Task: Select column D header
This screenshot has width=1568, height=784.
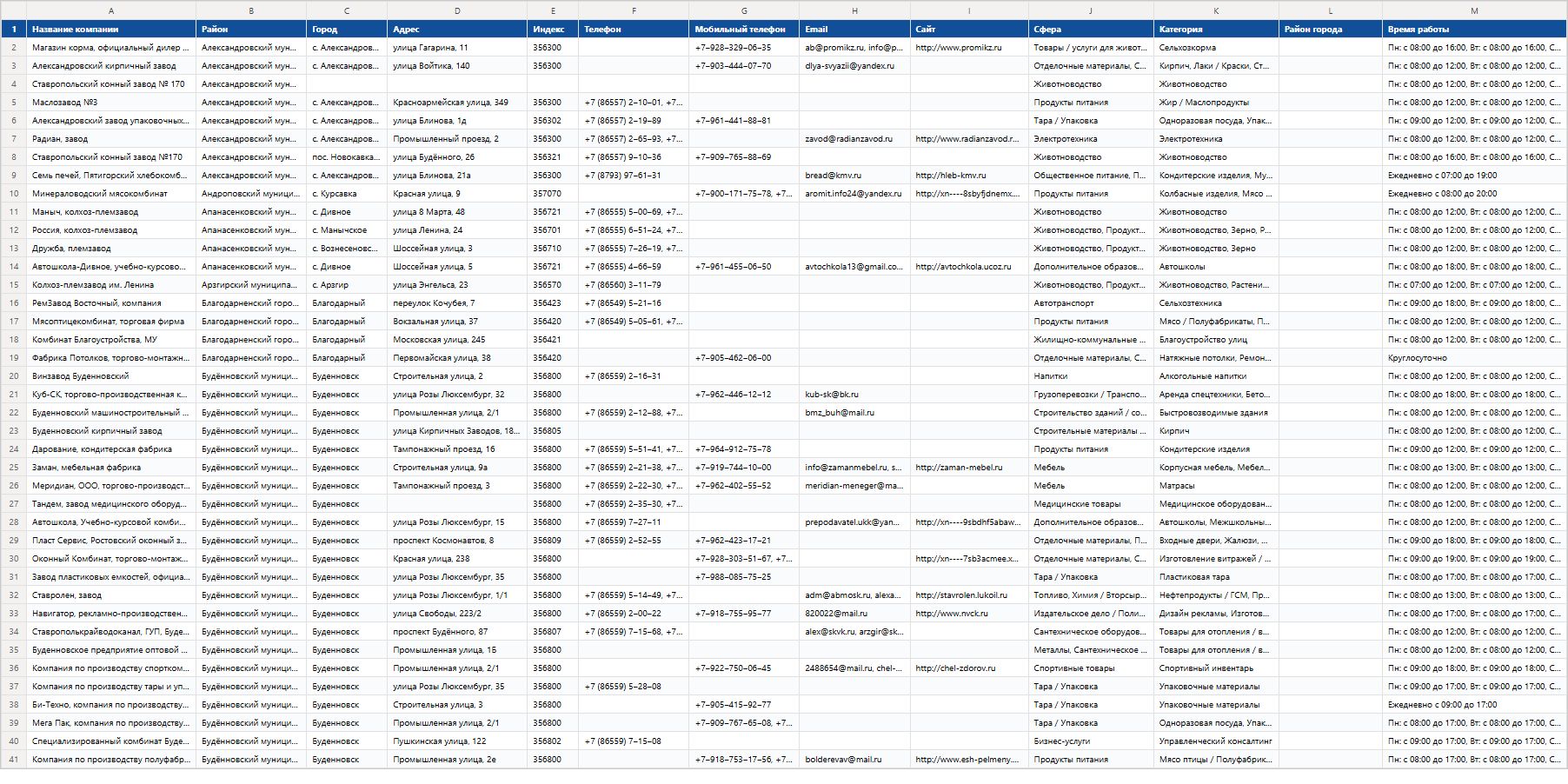Action: pos(457,10)
